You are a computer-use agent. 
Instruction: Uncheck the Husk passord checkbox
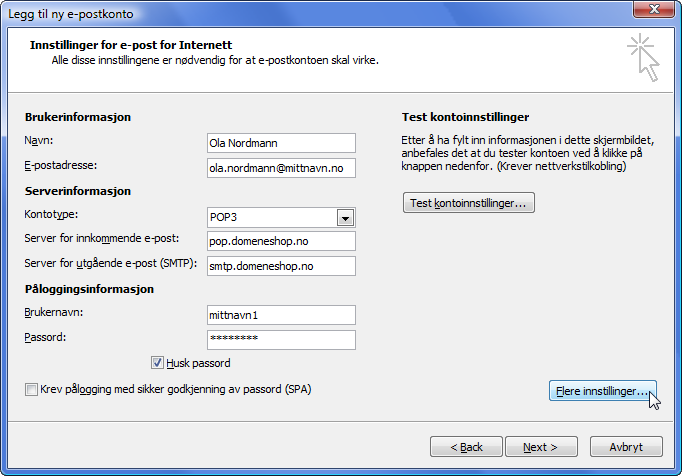(157, 363)
